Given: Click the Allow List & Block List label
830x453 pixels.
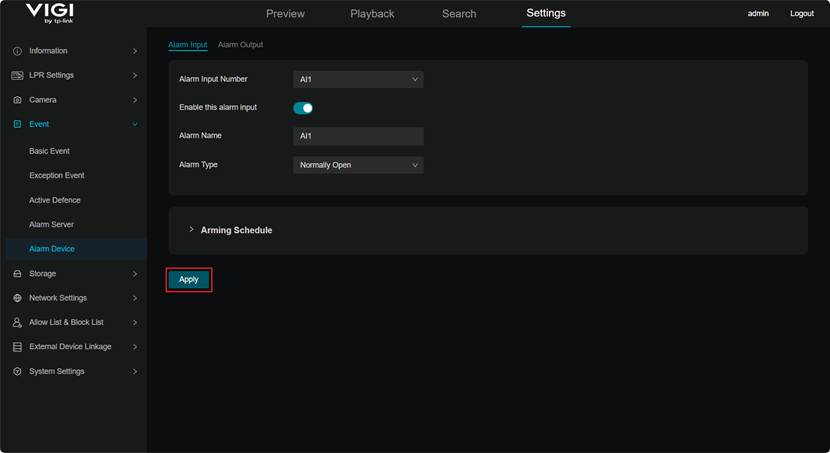Looking at the screenshot, I should 66,322.
